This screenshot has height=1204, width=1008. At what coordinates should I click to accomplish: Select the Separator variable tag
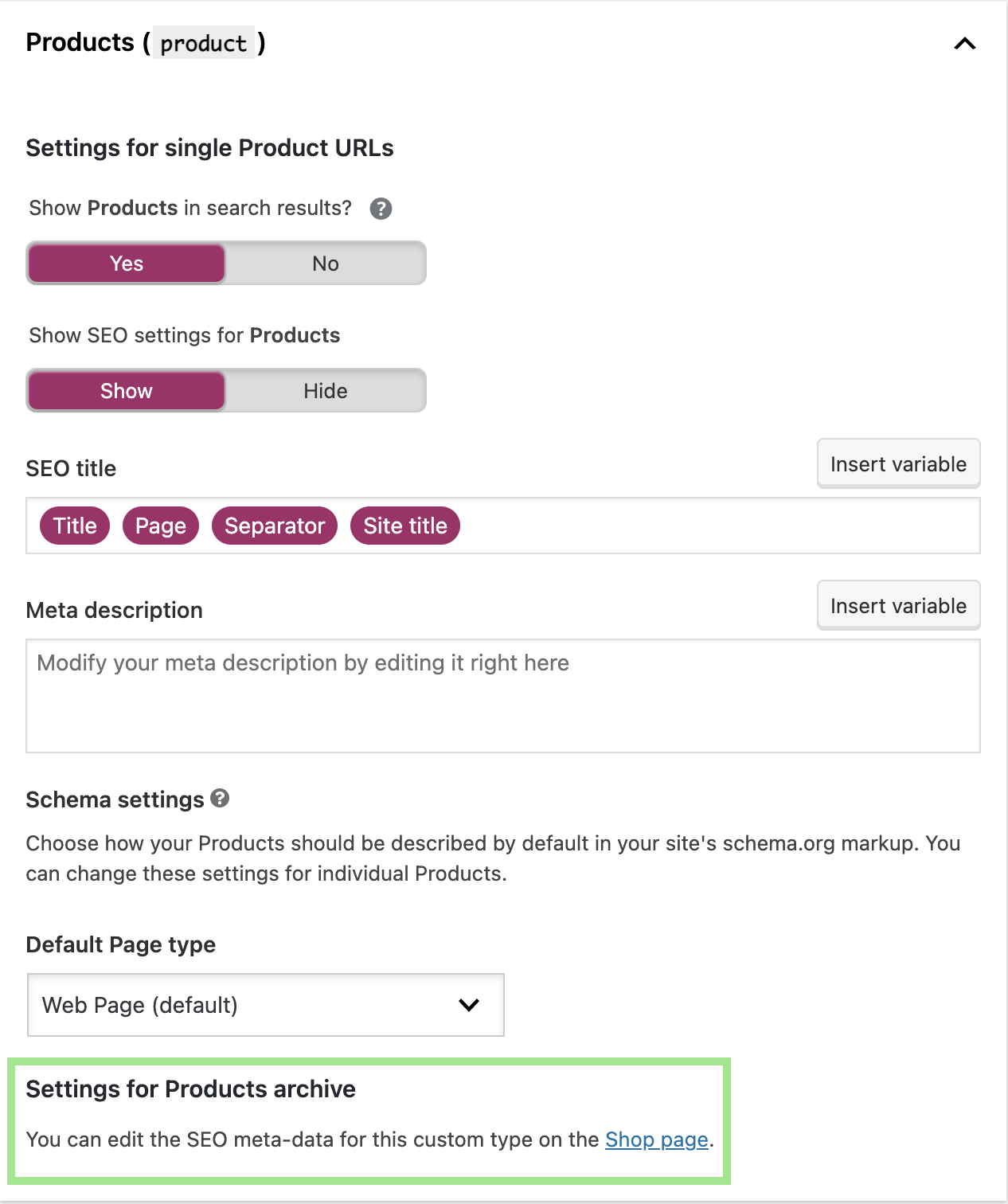point(274,526)
